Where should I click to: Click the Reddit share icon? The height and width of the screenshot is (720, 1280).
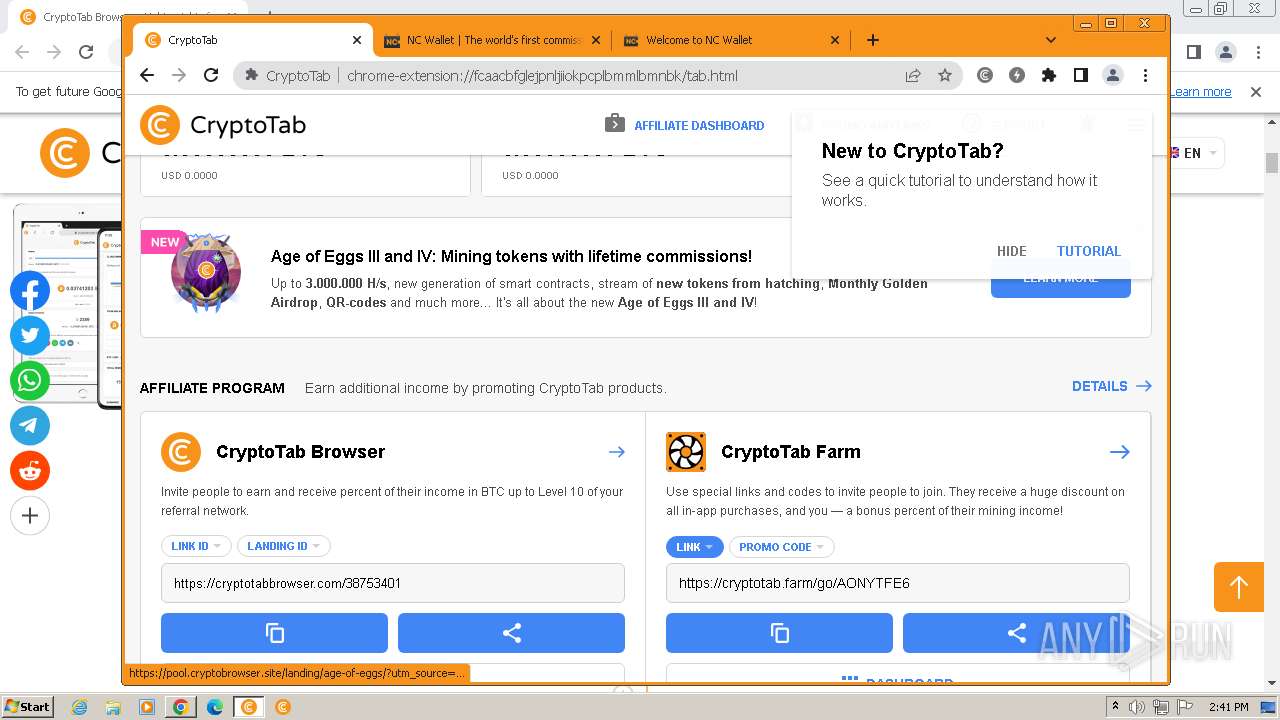pos(30,471)
